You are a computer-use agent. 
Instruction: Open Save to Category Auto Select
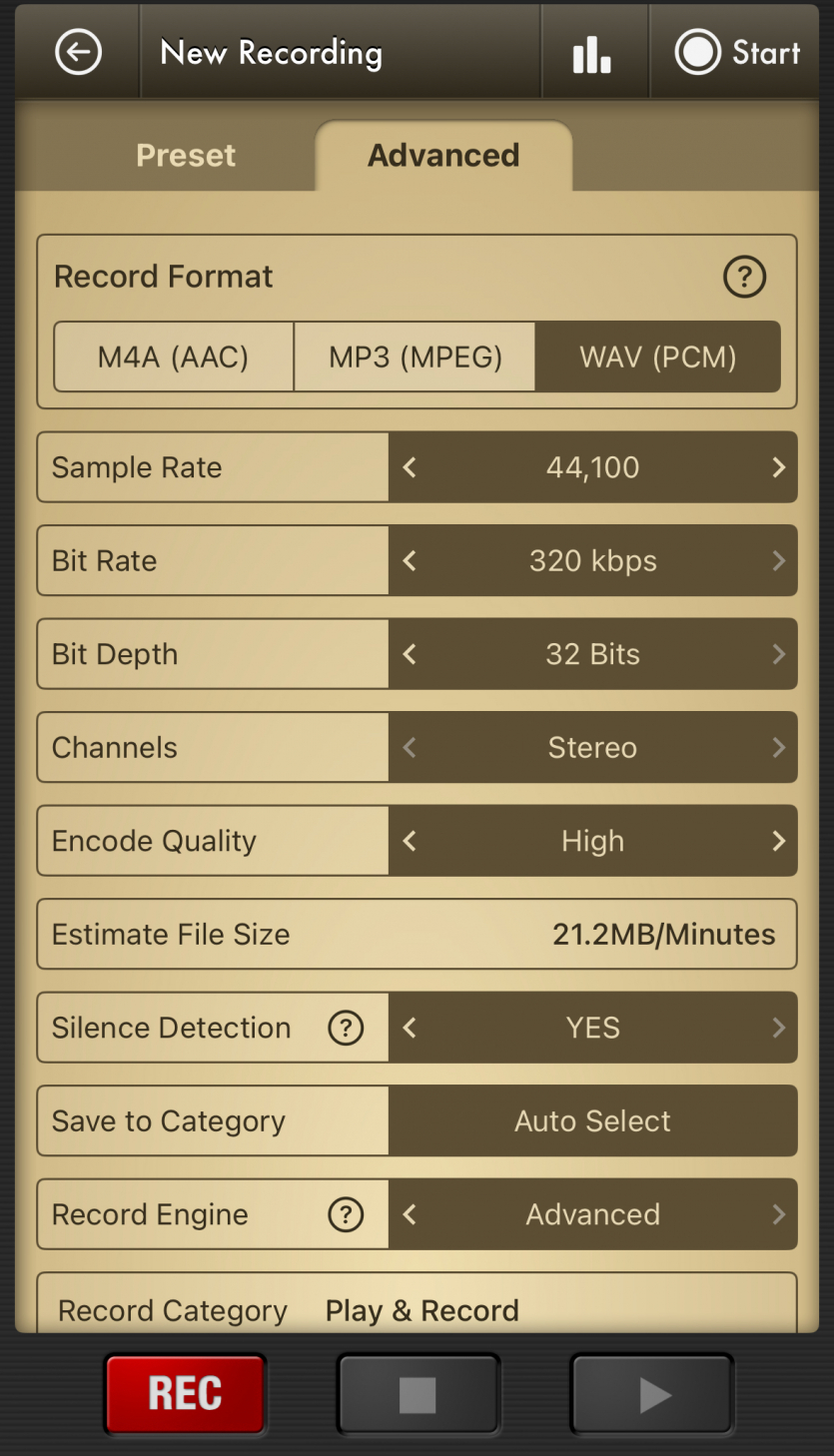(x=592, y=1120)
